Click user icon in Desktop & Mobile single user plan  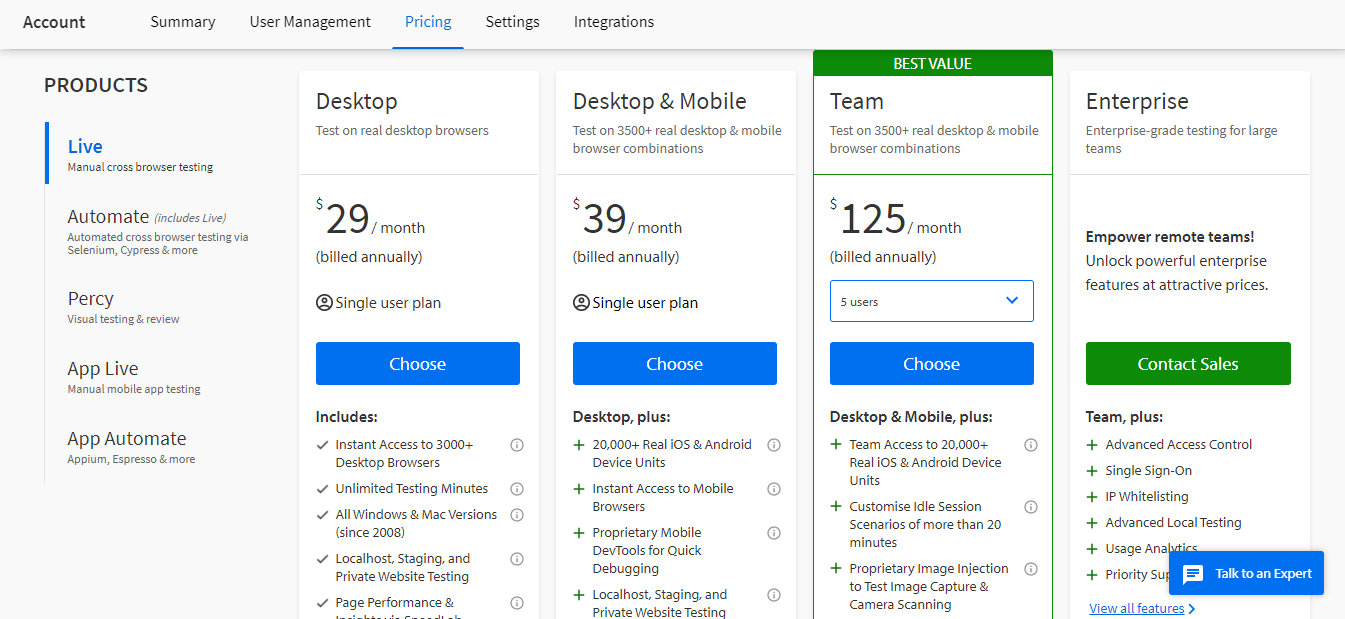click(581, 303)
